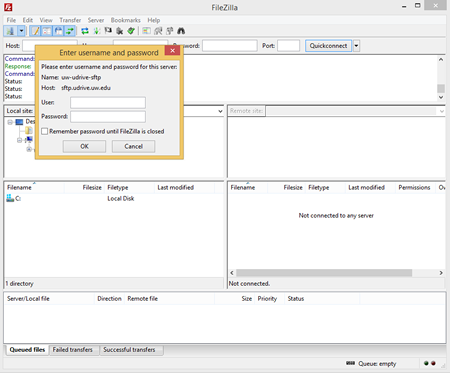
Task: Open the File menu
Action: pyautogui.click(x=11, y=20)
